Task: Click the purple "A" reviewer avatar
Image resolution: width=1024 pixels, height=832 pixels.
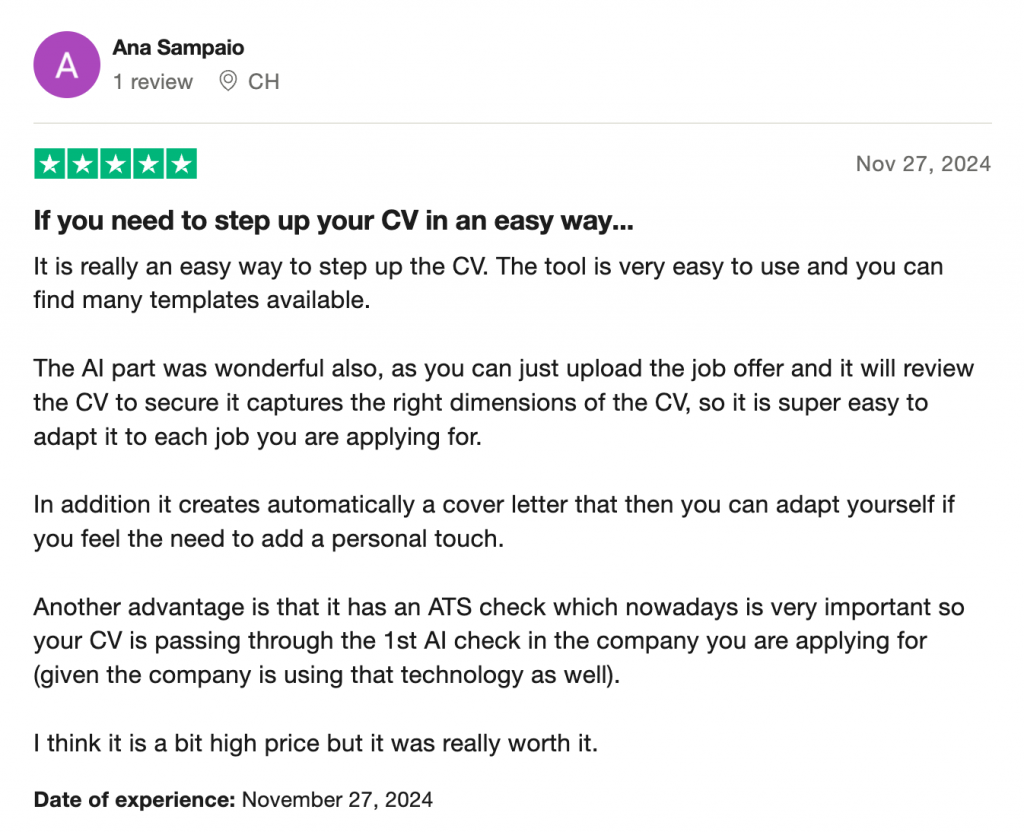Action: click(67, 65)
